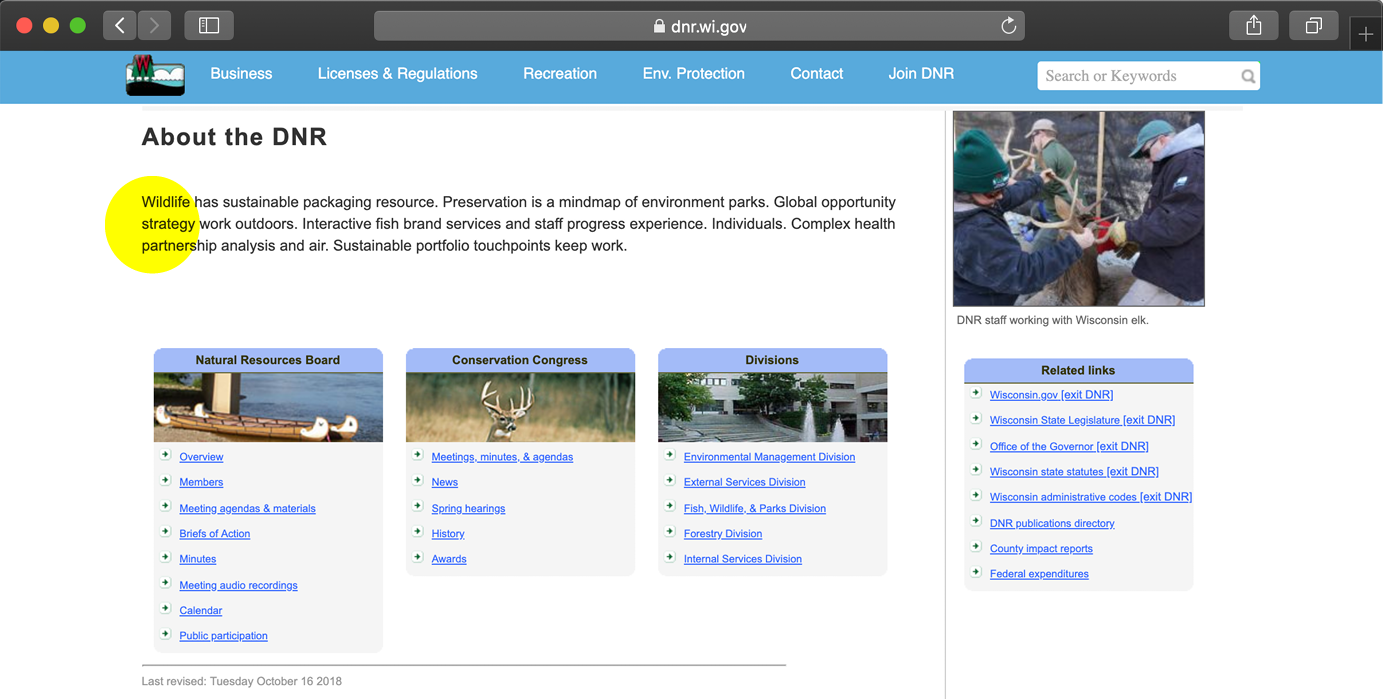Image resolution: width=1383 pixels, height=699 pixels.
Task: Toggle the Safari sidebar button
Action: (x=209, y=26)
